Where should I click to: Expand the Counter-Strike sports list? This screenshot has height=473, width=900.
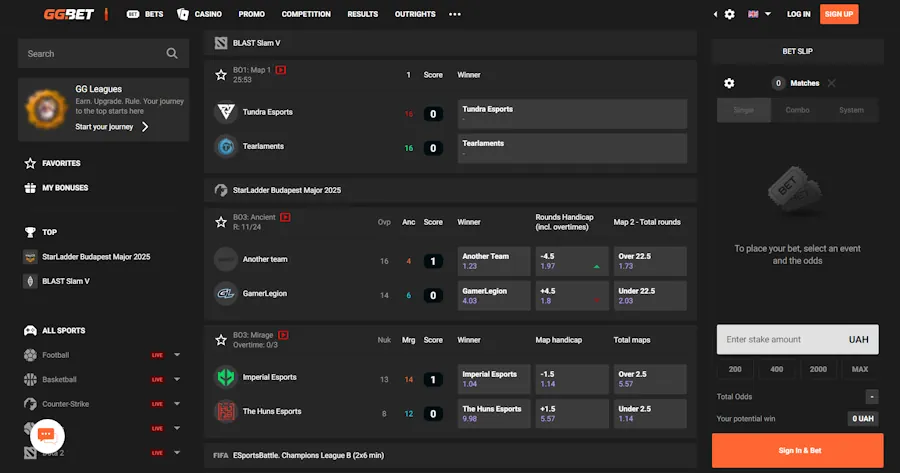177,404
